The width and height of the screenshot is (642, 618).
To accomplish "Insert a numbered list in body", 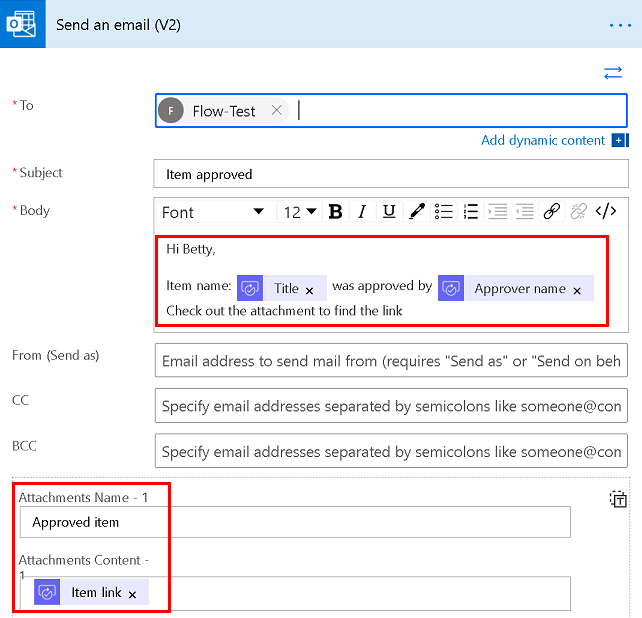I will point(471,211).
